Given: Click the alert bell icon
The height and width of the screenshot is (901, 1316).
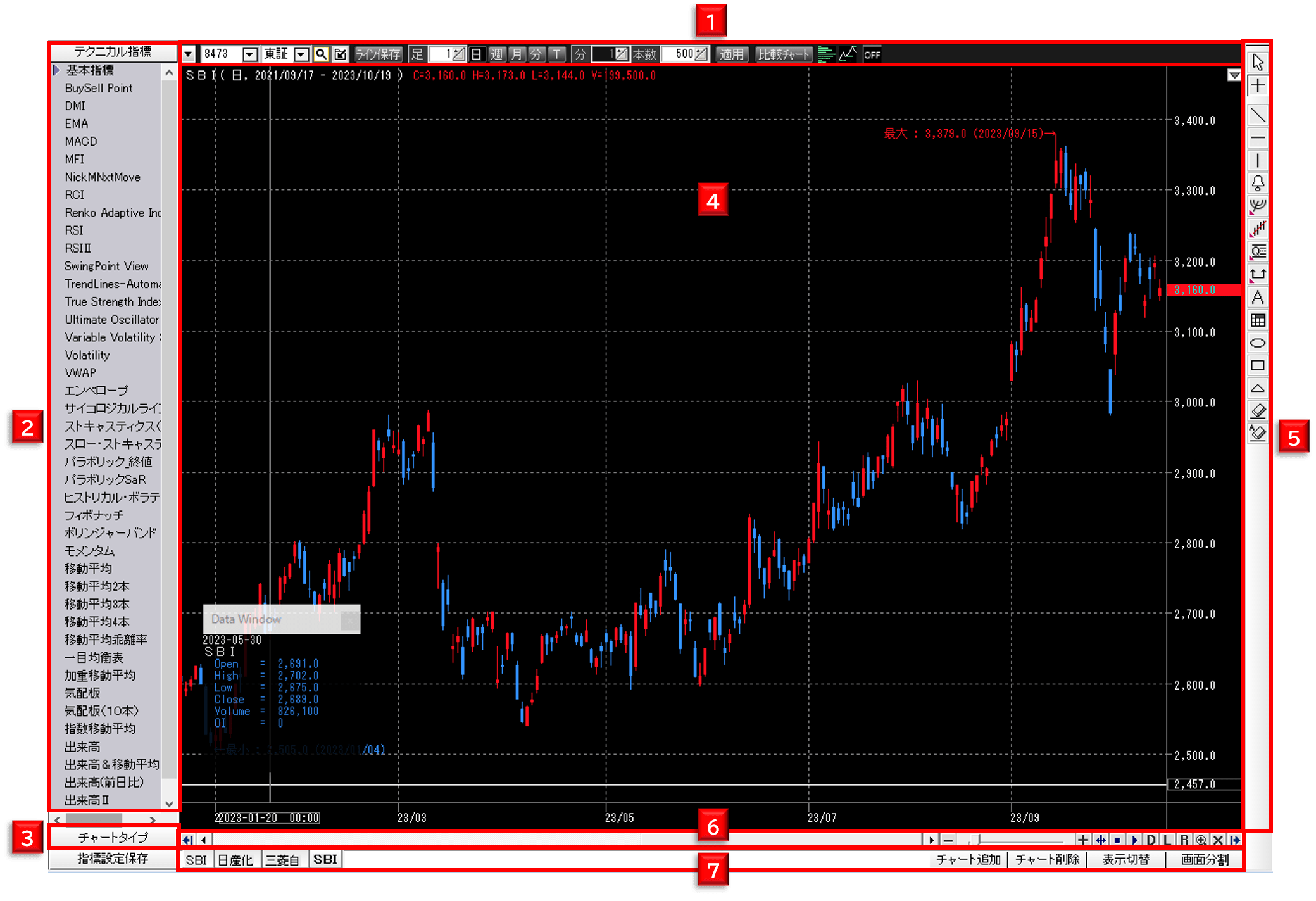Looking at the screenshot, I should [1257, 183].
